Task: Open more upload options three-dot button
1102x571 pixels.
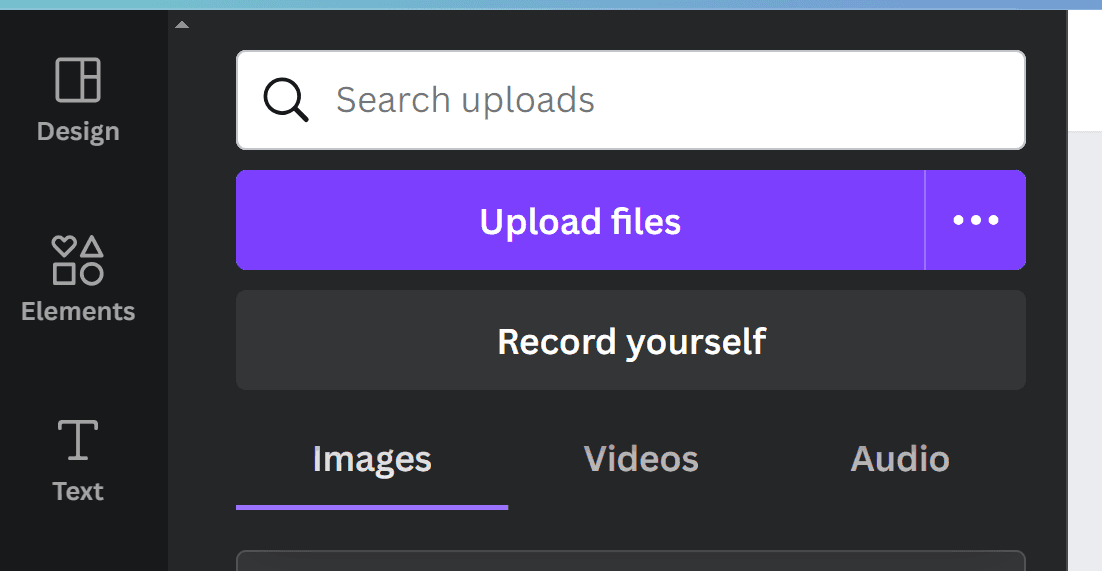Action: click(976, 220)
